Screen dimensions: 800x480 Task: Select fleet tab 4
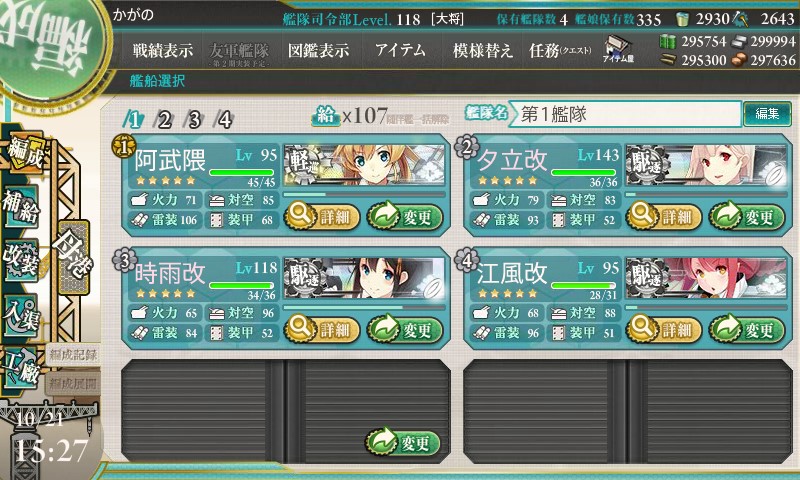point(224,120)
